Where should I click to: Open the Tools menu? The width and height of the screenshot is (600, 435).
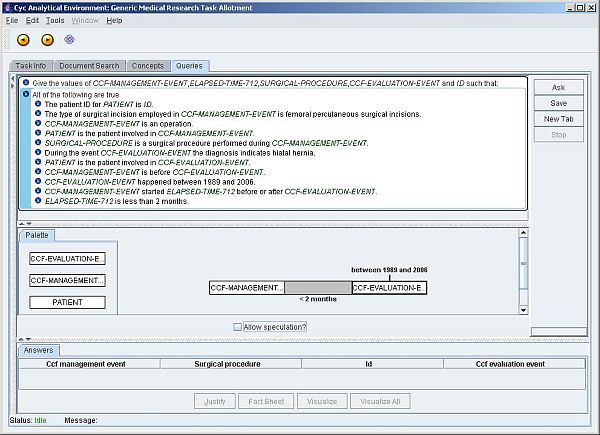click(x=55, y=20)
